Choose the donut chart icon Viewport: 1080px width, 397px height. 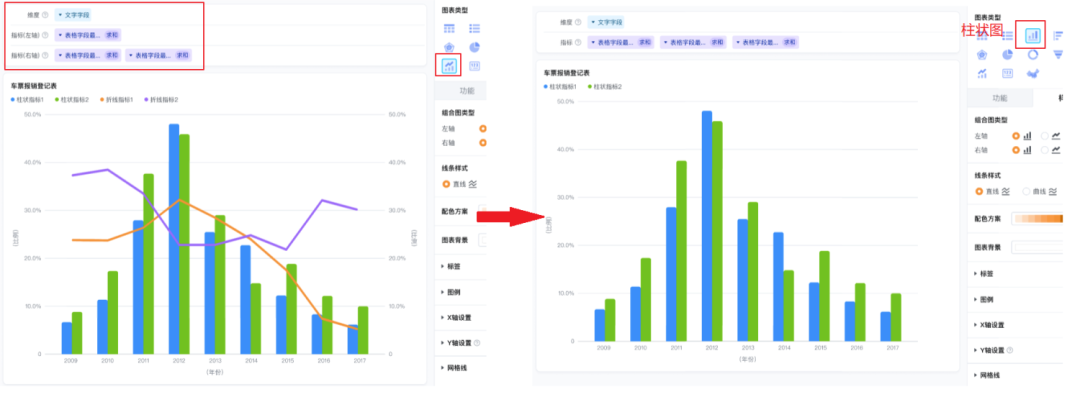pyautogui.click(x=1032, y=54)
